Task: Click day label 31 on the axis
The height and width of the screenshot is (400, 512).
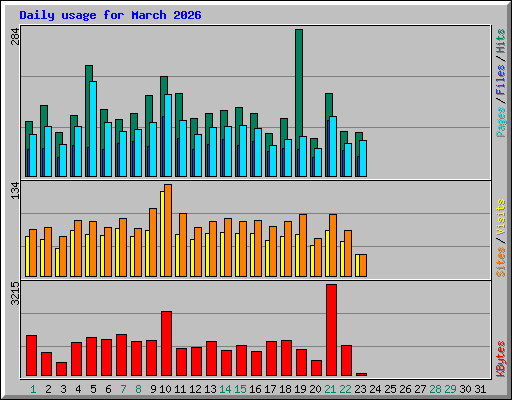Action: tap(480, 389)
